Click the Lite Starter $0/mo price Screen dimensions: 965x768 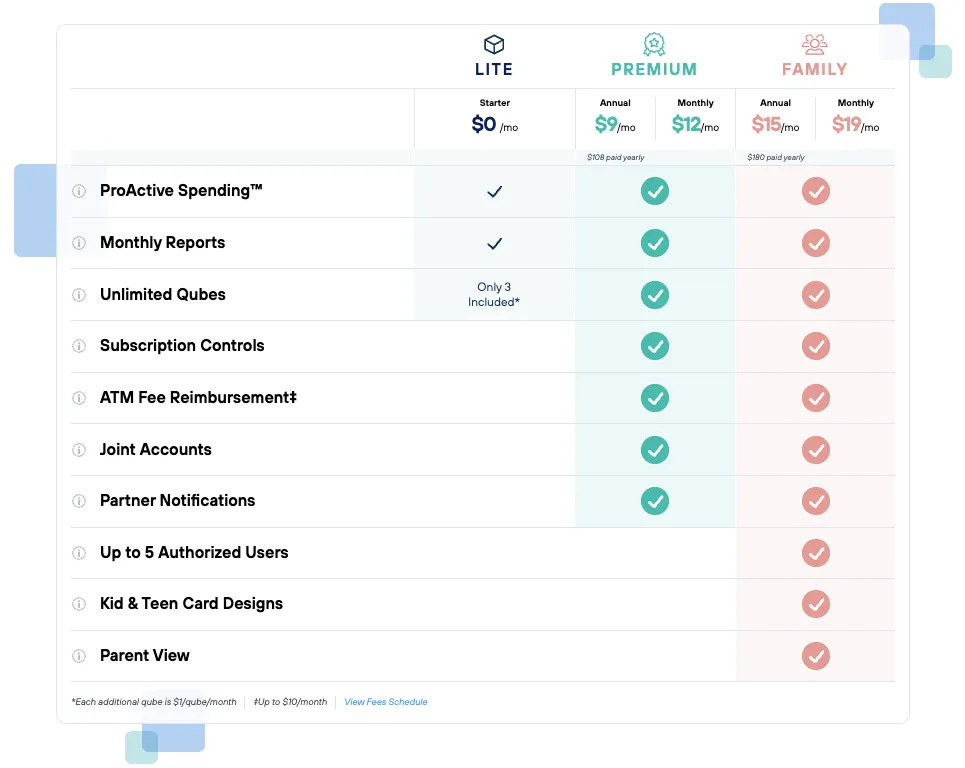pos(494,125)
